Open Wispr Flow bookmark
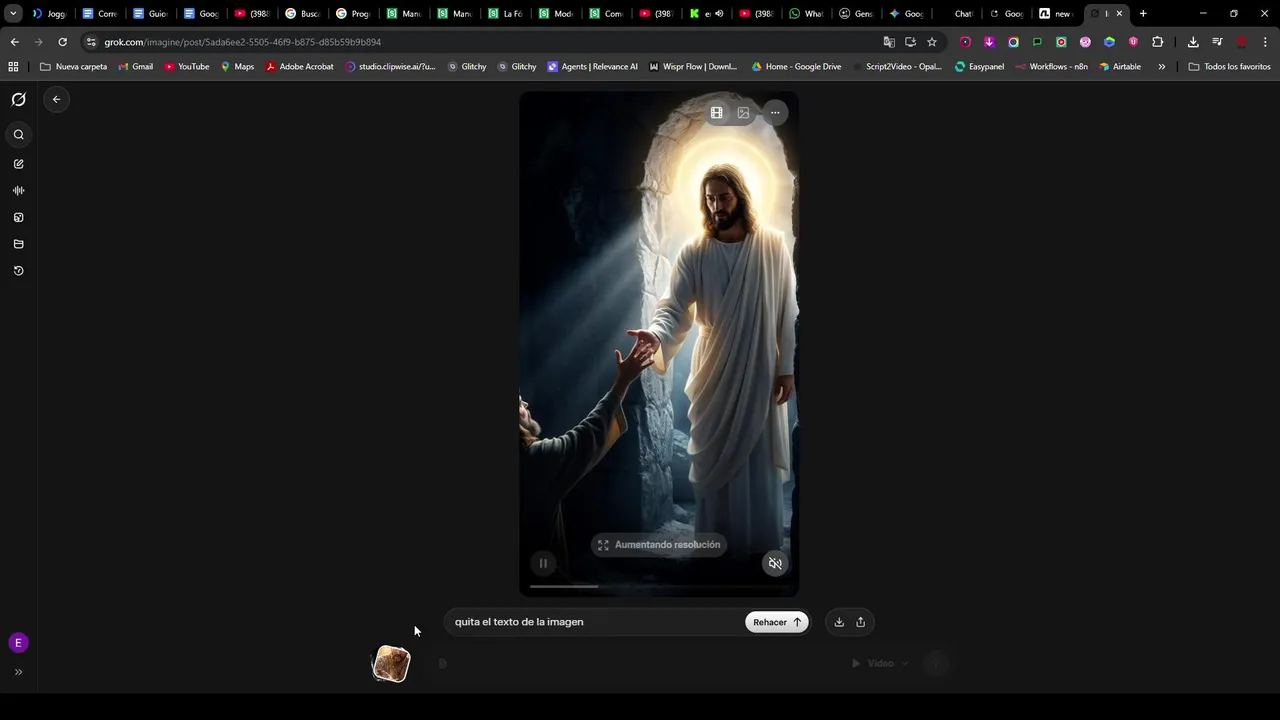1280x720 pixels. point(693,67)
